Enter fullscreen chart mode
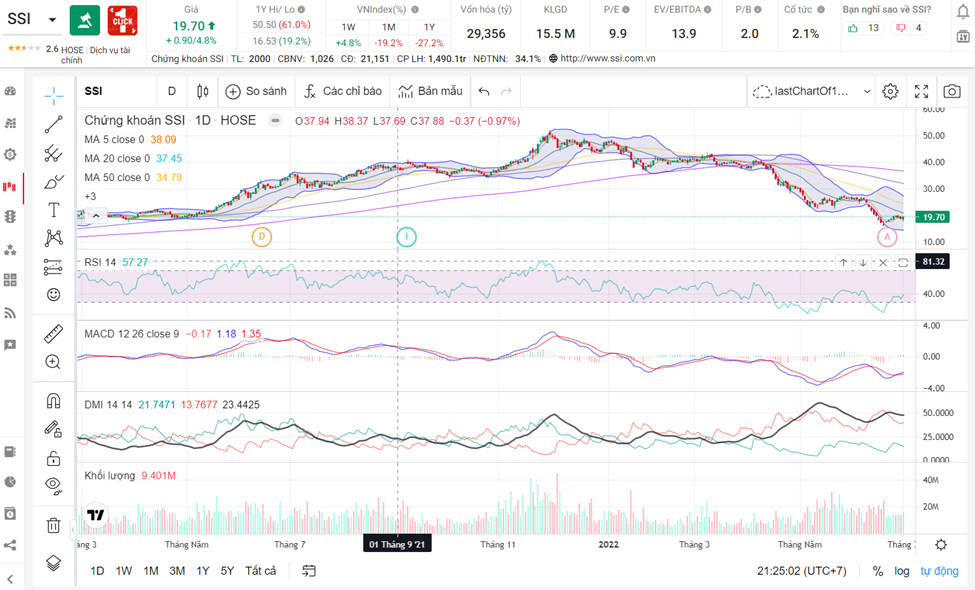This screenshot has height=590, width=975. [922, 91]
